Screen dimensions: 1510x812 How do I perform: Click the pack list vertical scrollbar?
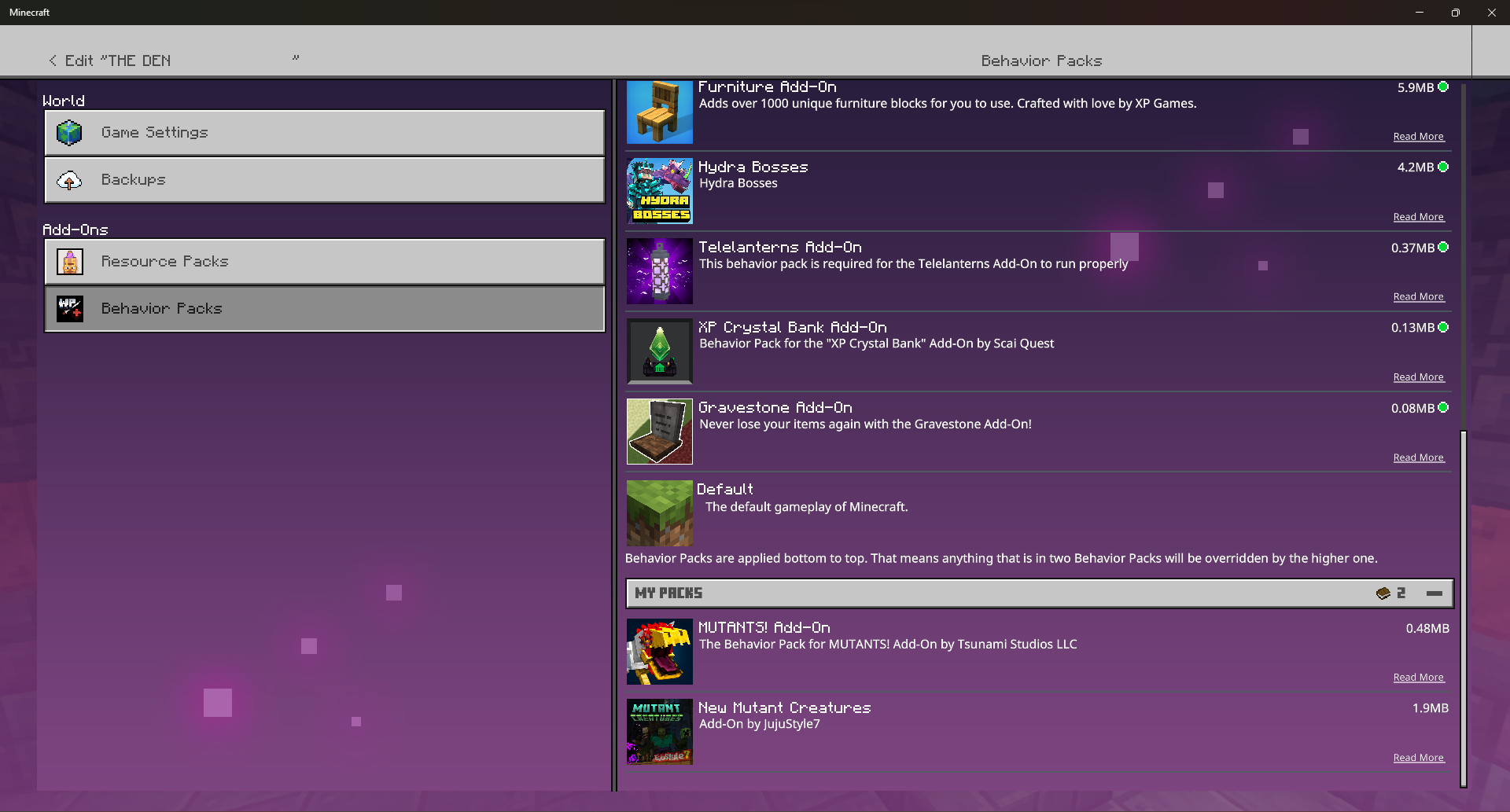[x=1464, y=608]
